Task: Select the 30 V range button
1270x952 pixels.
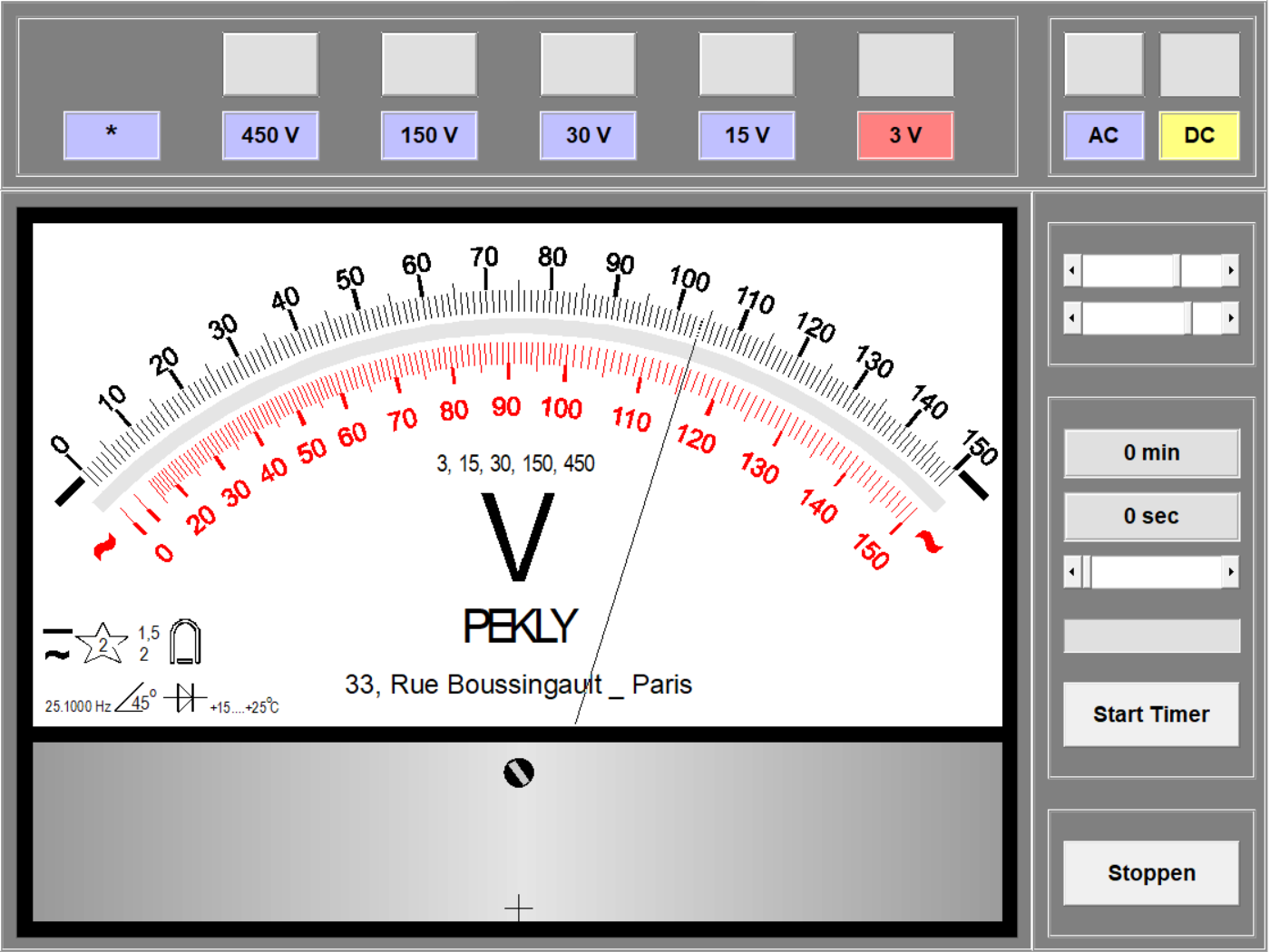Action: 588,135
